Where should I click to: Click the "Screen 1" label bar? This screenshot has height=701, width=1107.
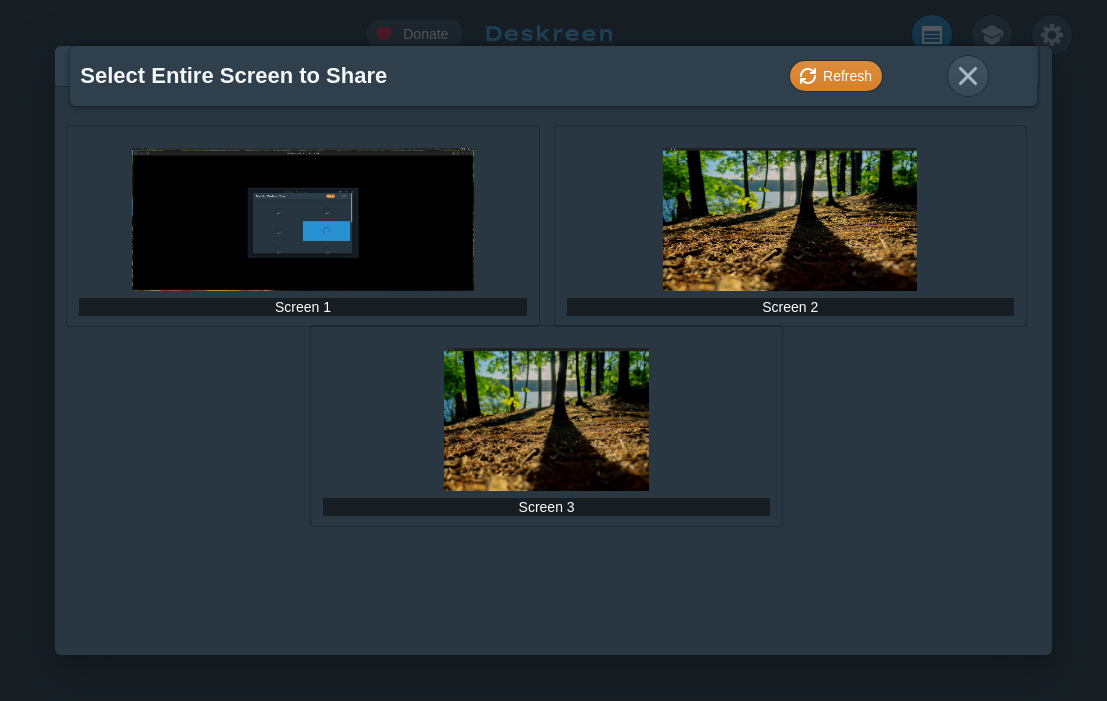(302, 307)
